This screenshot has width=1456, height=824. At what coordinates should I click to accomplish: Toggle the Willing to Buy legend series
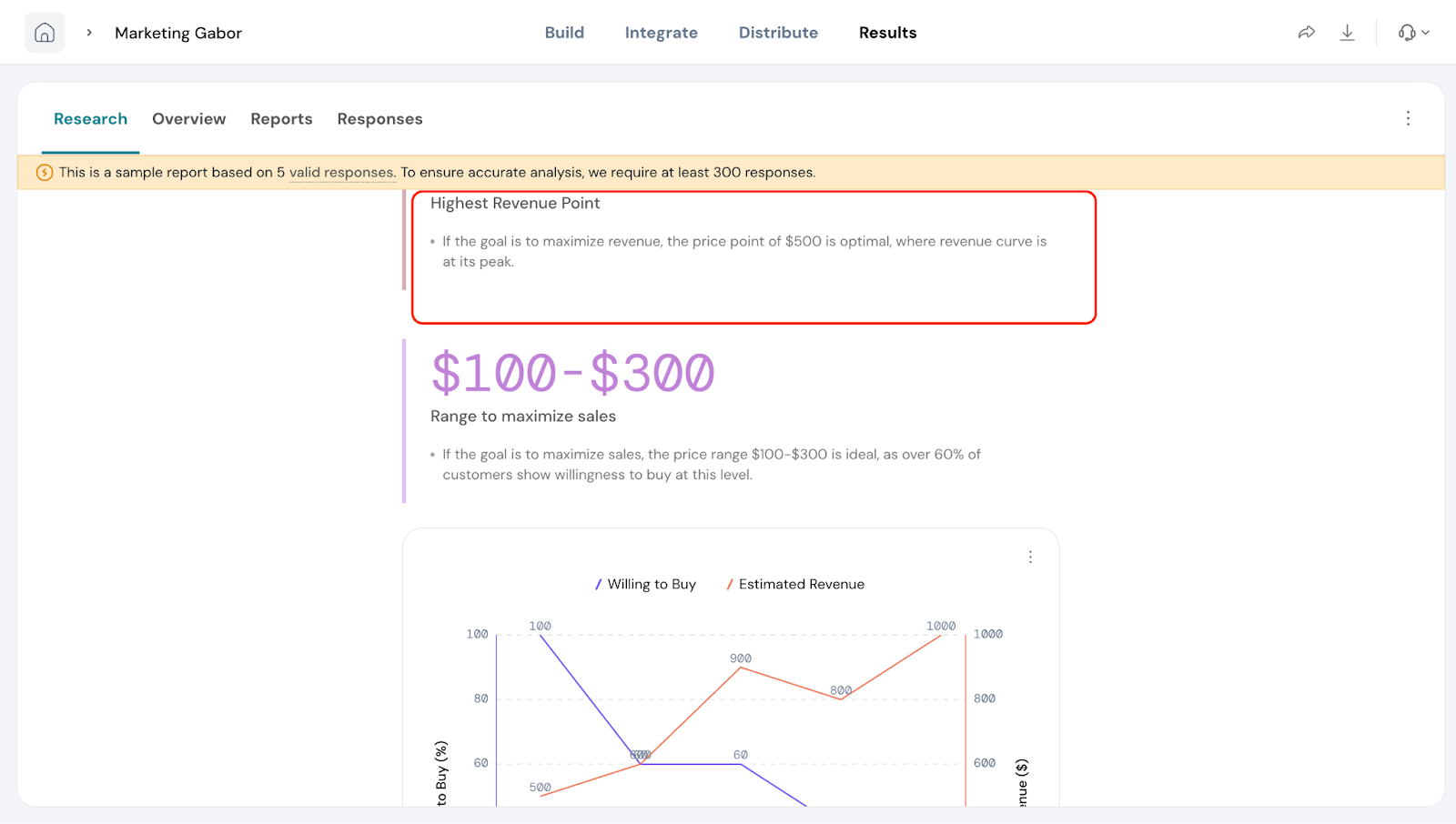click(645, 584)
